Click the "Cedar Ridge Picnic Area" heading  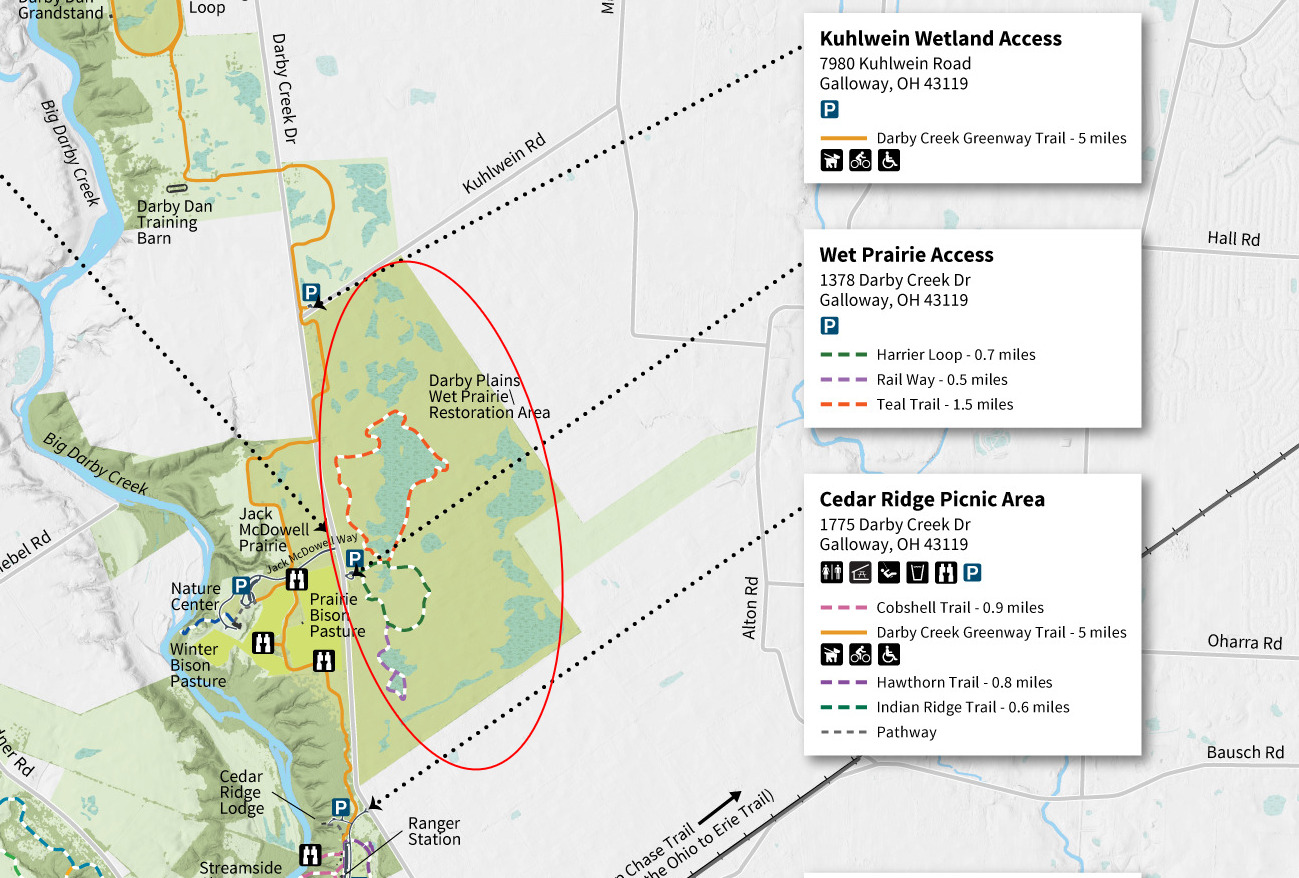click(x=932, y=499)
